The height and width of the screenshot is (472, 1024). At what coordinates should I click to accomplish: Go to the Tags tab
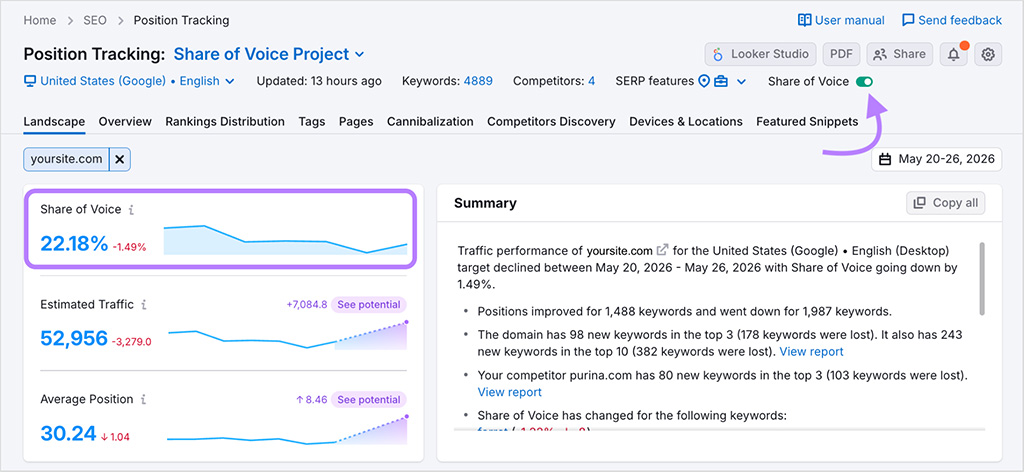coord(312,121)
